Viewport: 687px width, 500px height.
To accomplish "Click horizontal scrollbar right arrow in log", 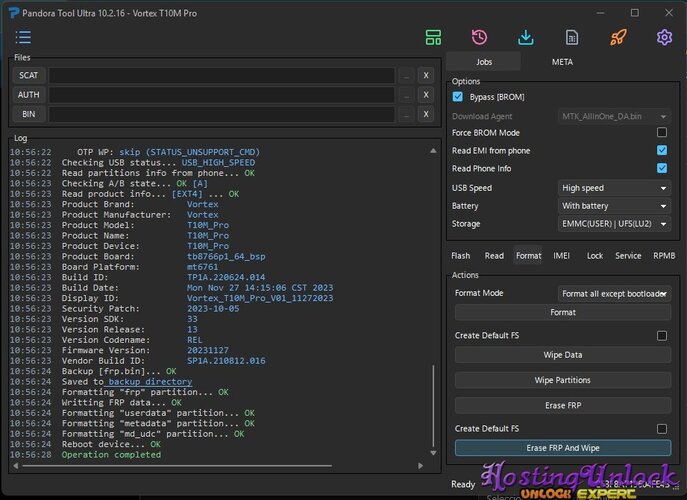I will [x=420, y=466].
